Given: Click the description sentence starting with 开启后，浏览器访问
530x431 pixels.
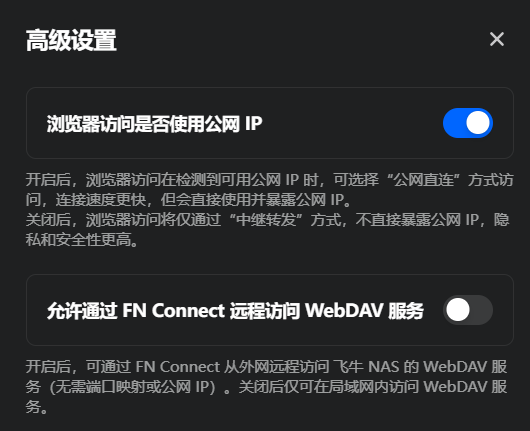Looking at the screenshot, I should click(270, 190).
